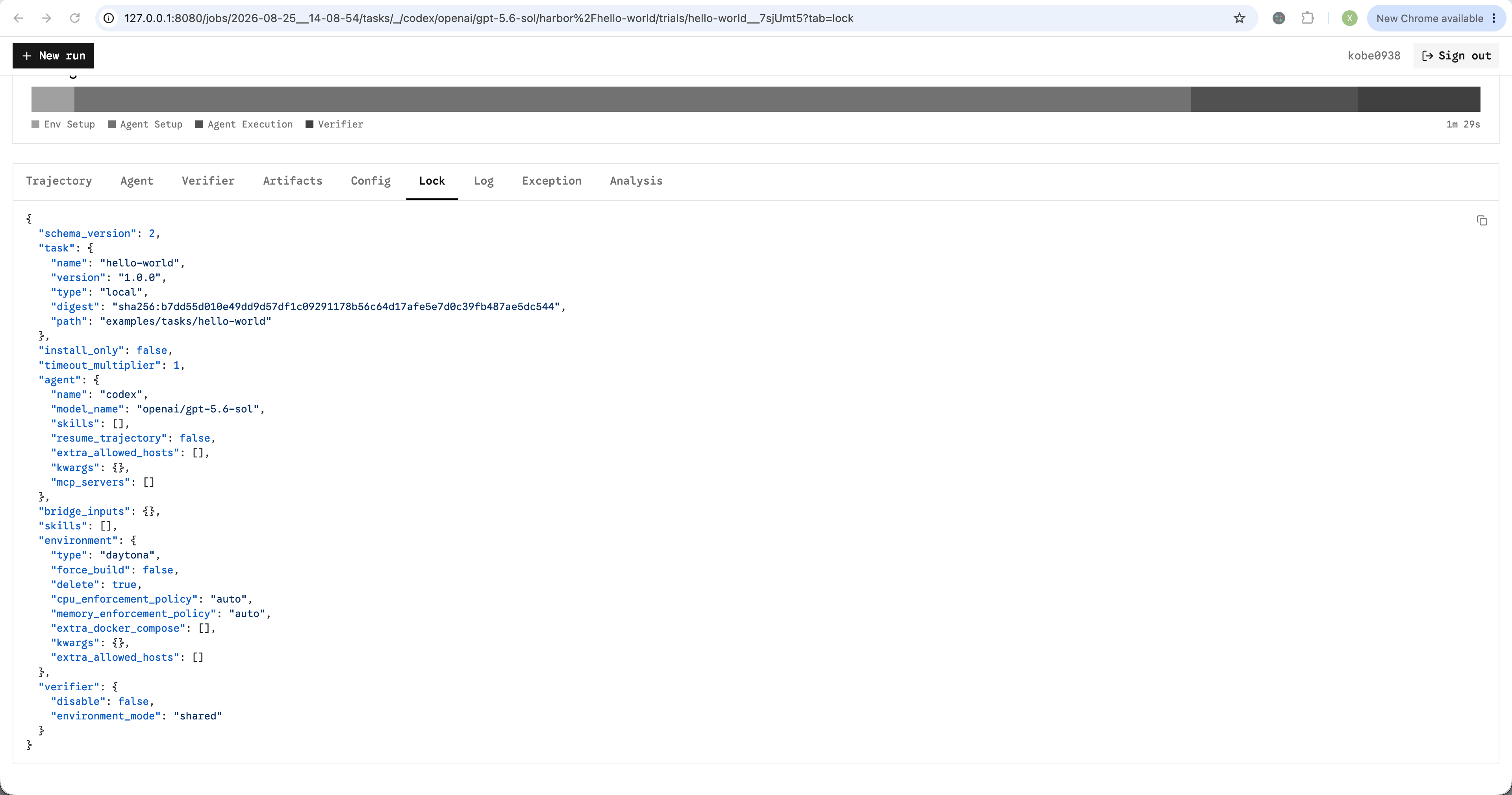This screenshot has width=1512, height=795.
Task: Click the "memory_enforcement_policy" key
Action: [133, 614]
